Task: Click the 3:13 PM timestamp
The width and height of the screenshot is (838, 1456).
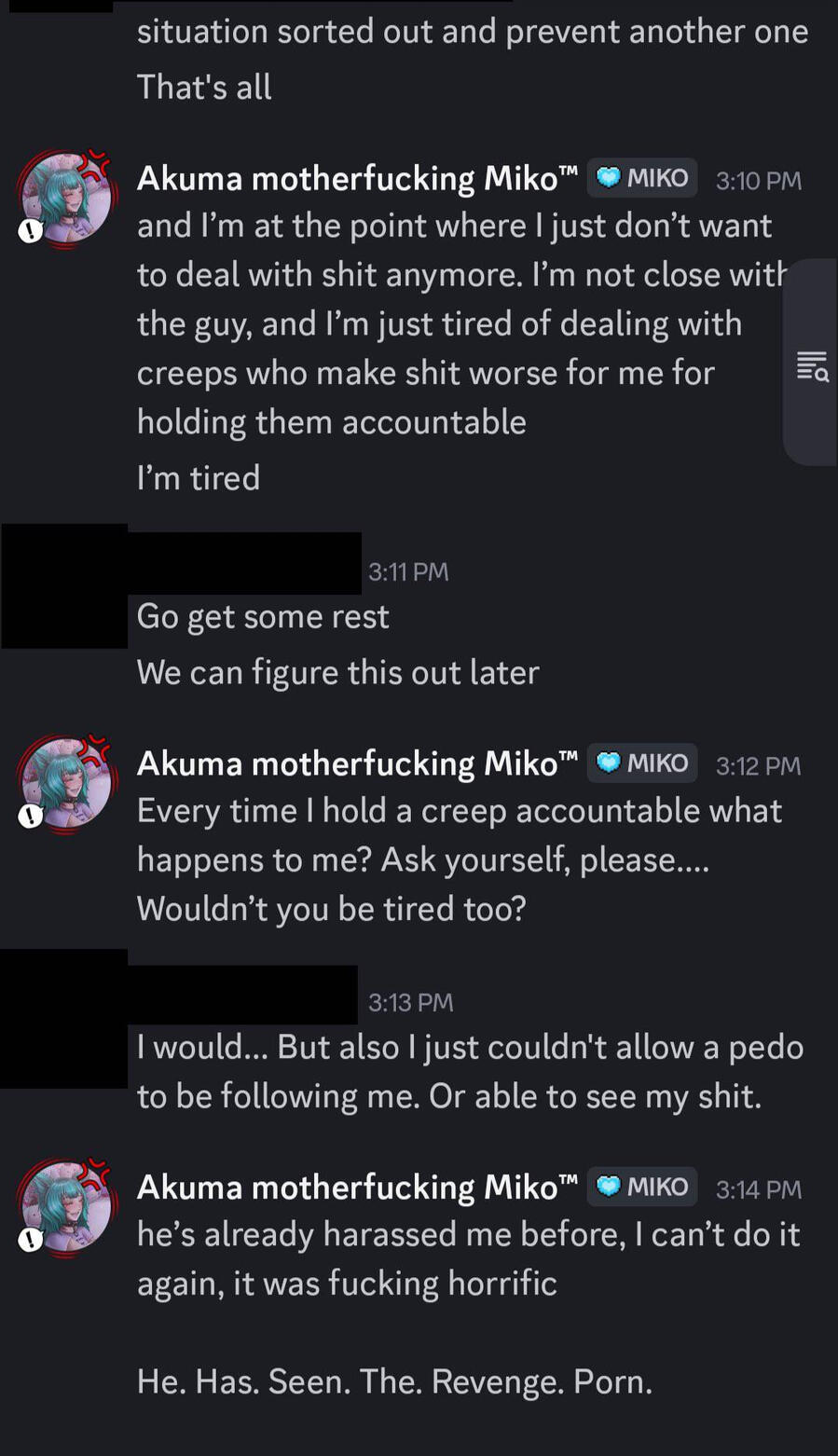Action: (x=410, y=1002)
